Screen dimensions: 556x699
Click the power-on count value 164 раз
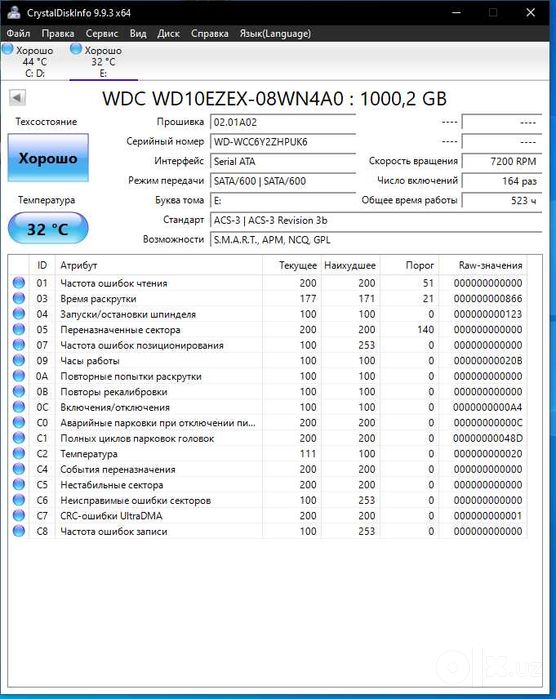[x=502, y=181]
